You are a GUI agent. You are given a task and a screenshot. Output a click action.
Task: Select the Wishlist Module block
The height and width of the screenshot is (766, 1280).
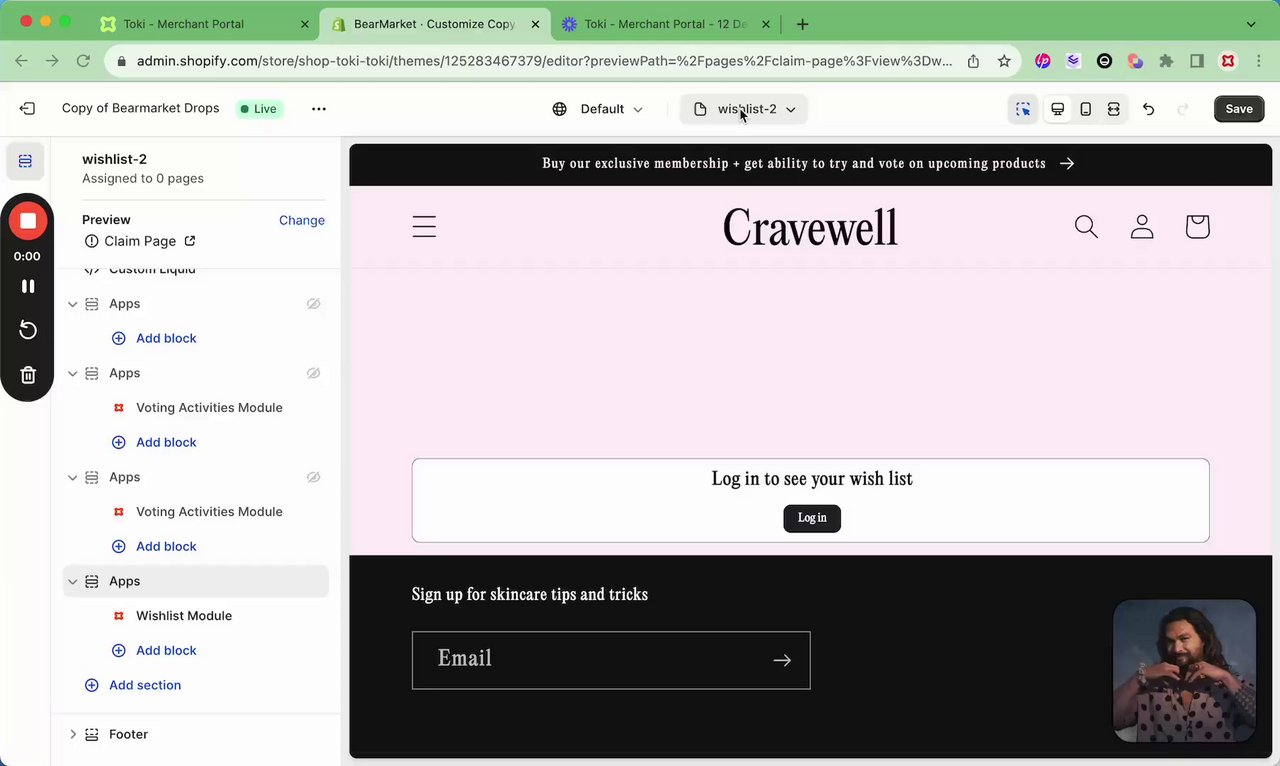tap(184, 616)
